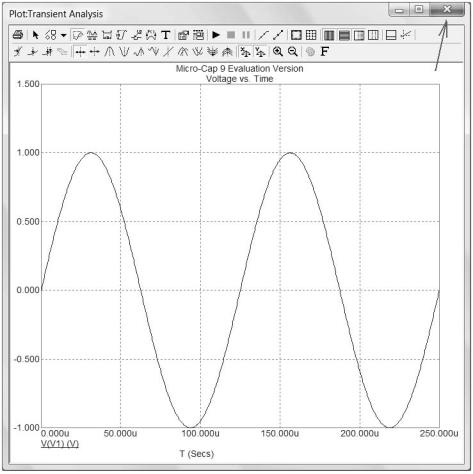This screenshot has height=474, width=473.
Task: Select the Cursor mode tool with two stacked waveforms
Action: (92, 35)
